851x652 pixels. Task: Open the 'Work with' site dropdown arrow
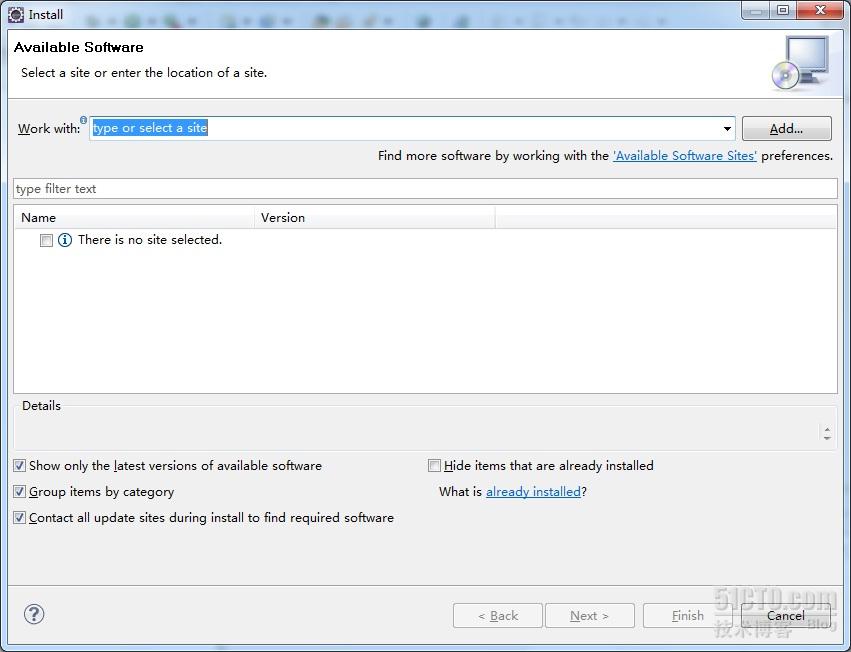pyautogui.click(x=727, y=129)
